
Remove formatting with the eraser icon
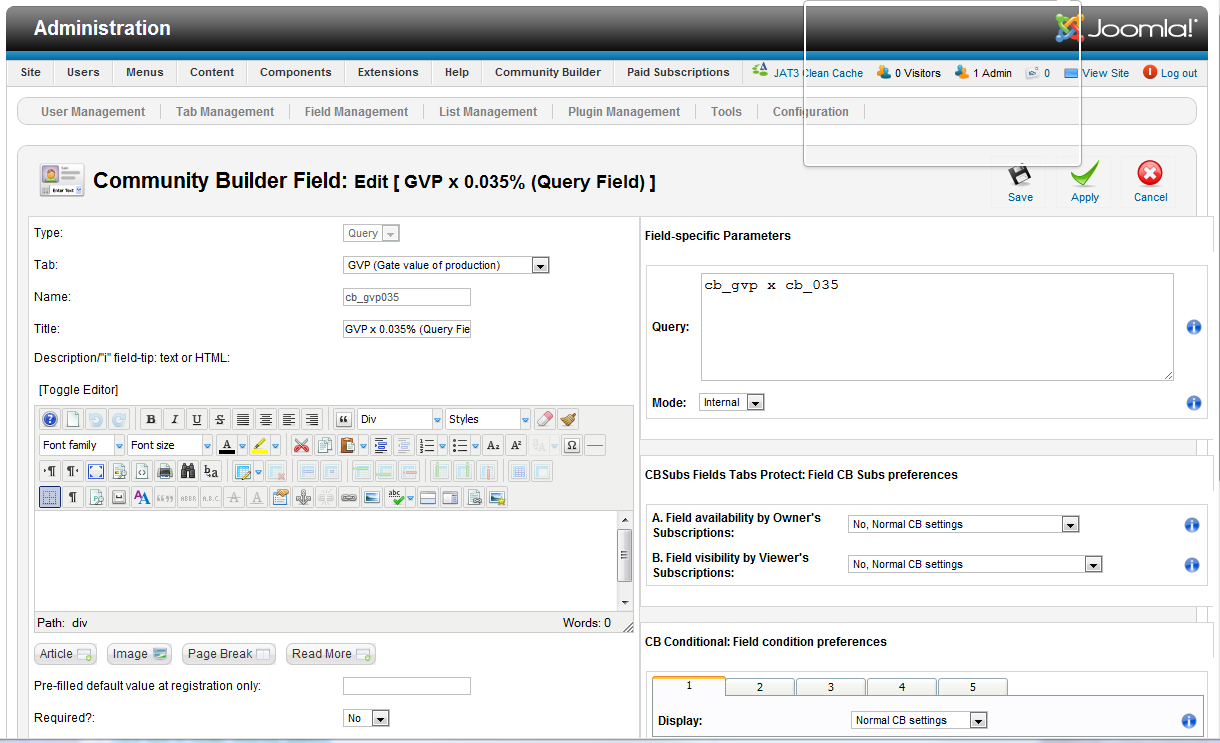[546, 419]
